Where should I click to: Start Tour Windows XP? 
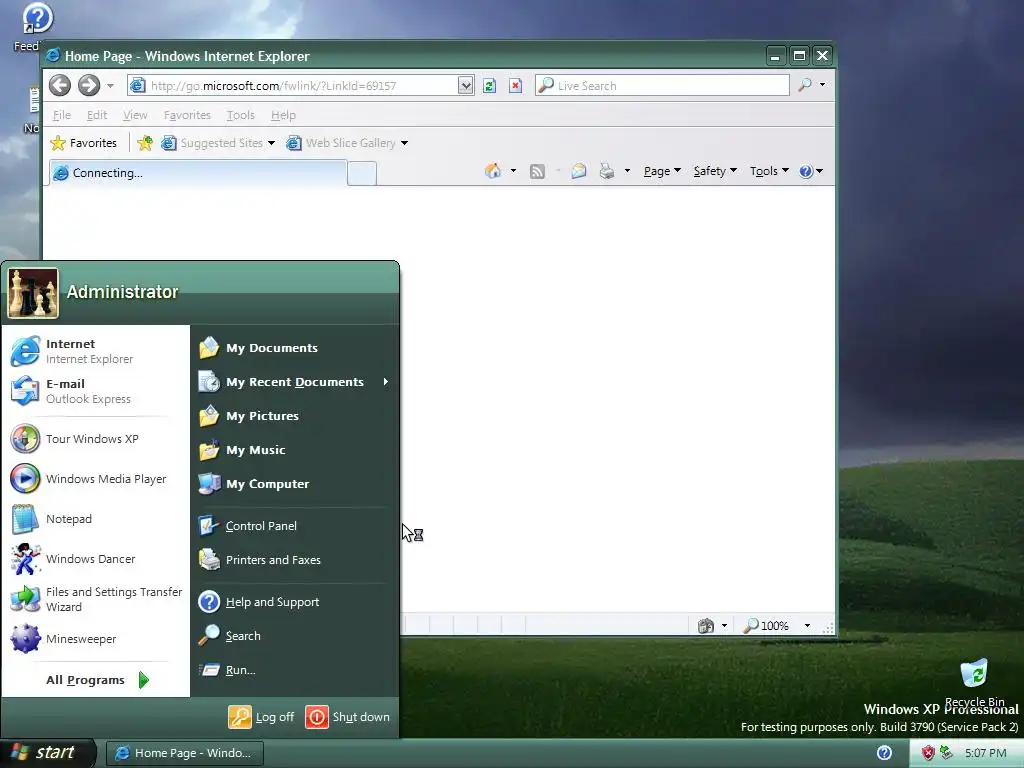point(96,439)
